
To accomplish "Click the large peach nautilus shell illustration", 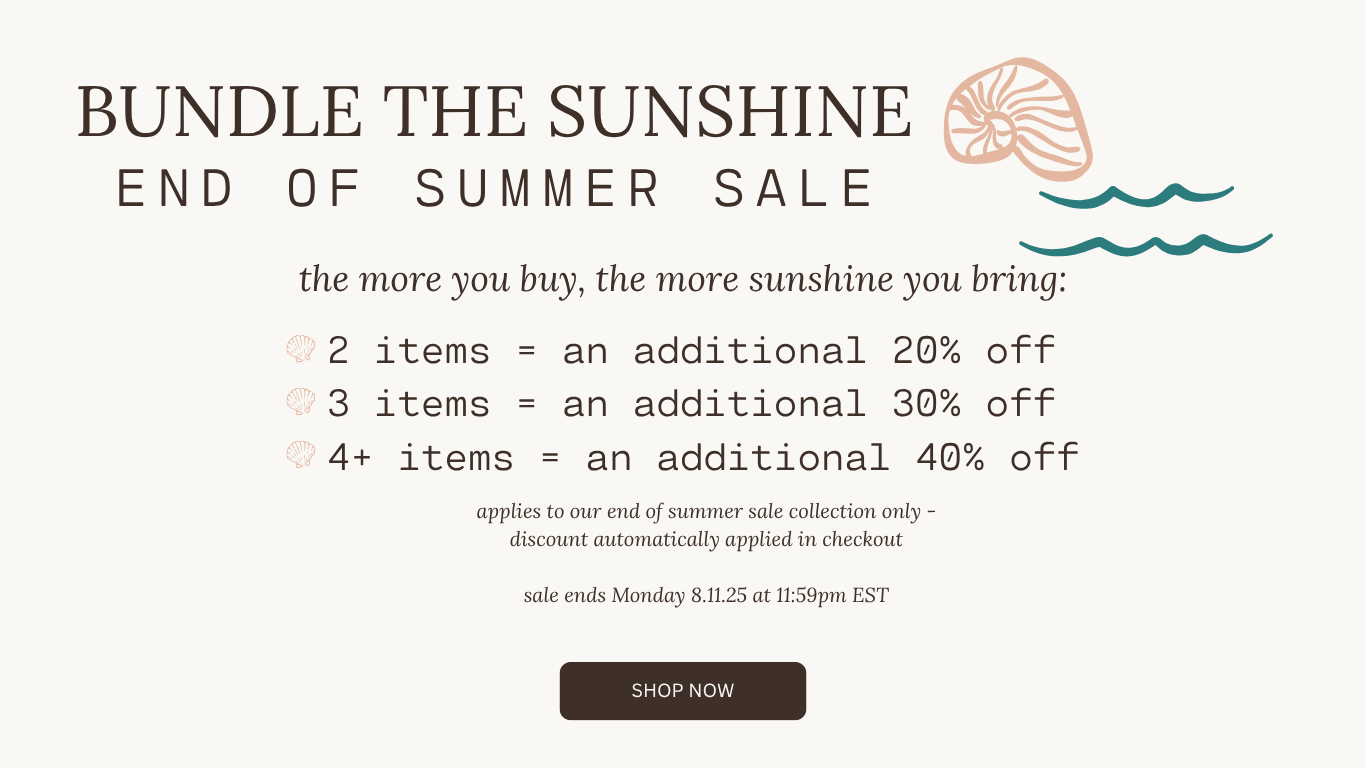I will pyautogui.click(x=1017, y=118).
